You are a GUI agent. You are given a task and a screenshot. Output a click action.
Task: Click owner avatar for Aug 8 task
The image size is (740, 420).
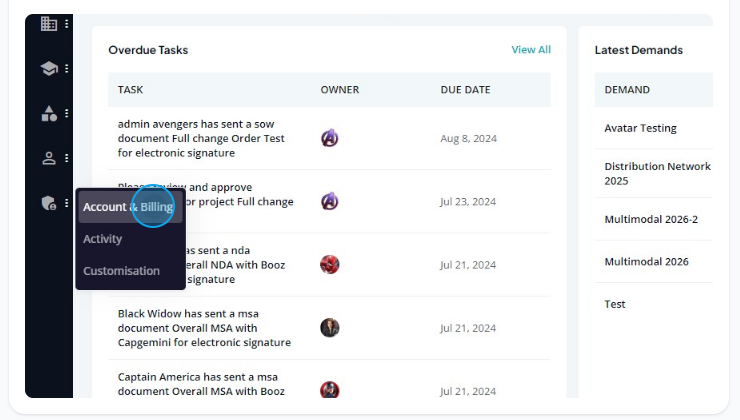329,138
